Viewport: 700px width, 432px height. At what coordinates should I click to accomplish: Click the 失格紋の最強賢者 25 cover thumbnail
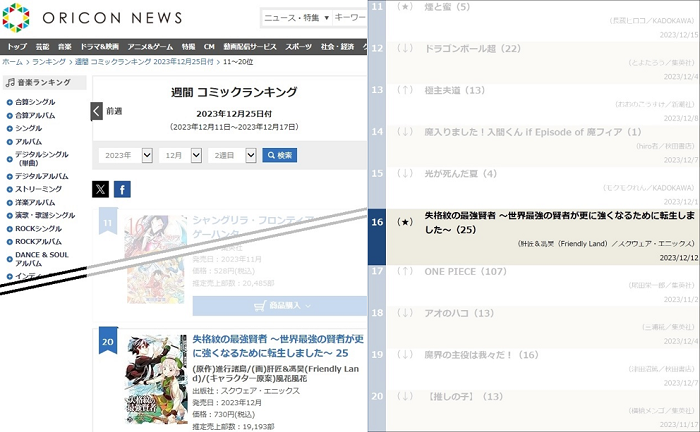[156, 379]
